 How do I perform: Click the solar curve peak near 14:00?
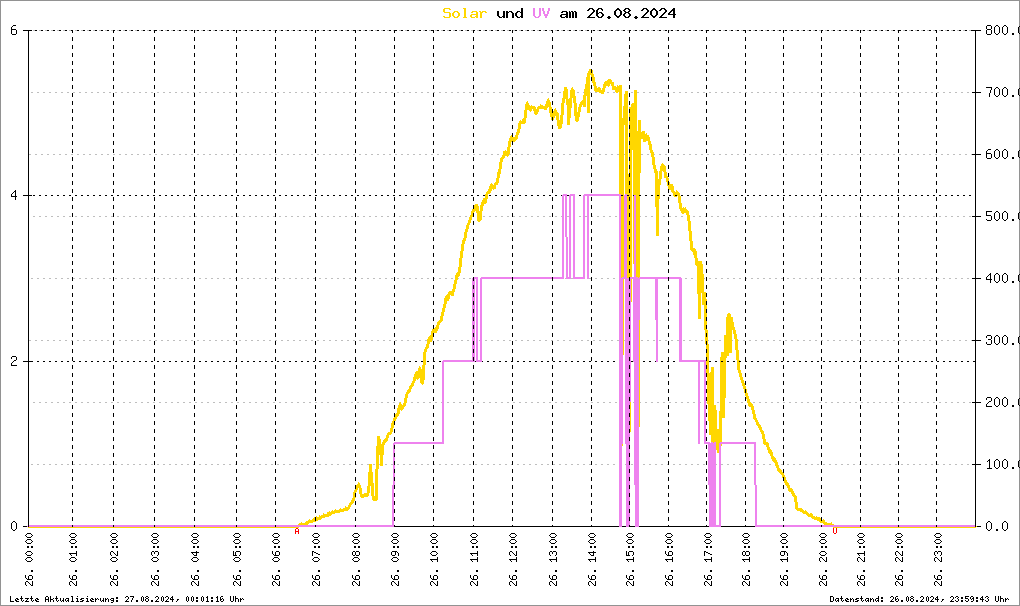coord(591,71)
